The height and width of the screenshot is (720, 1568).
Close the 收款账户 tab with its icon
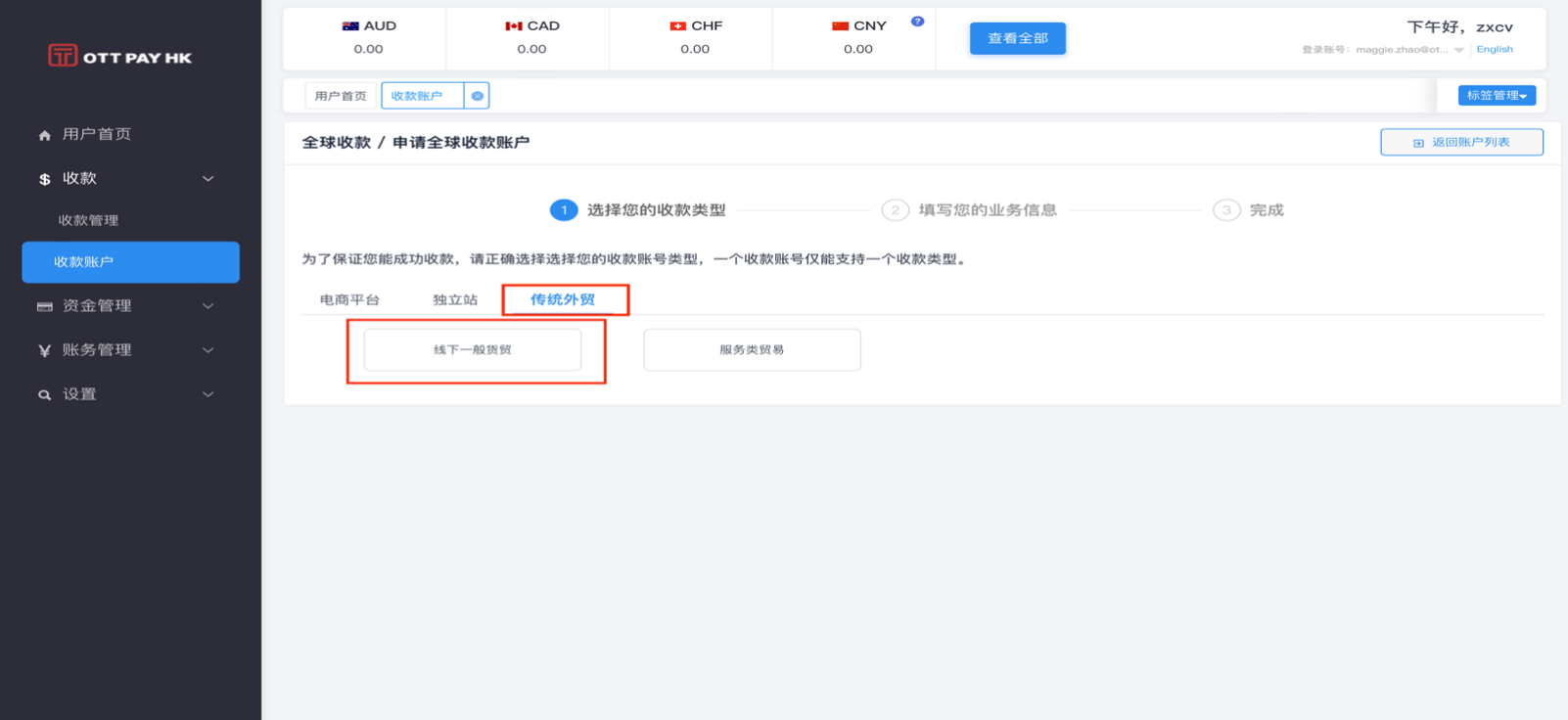point(477,96)
